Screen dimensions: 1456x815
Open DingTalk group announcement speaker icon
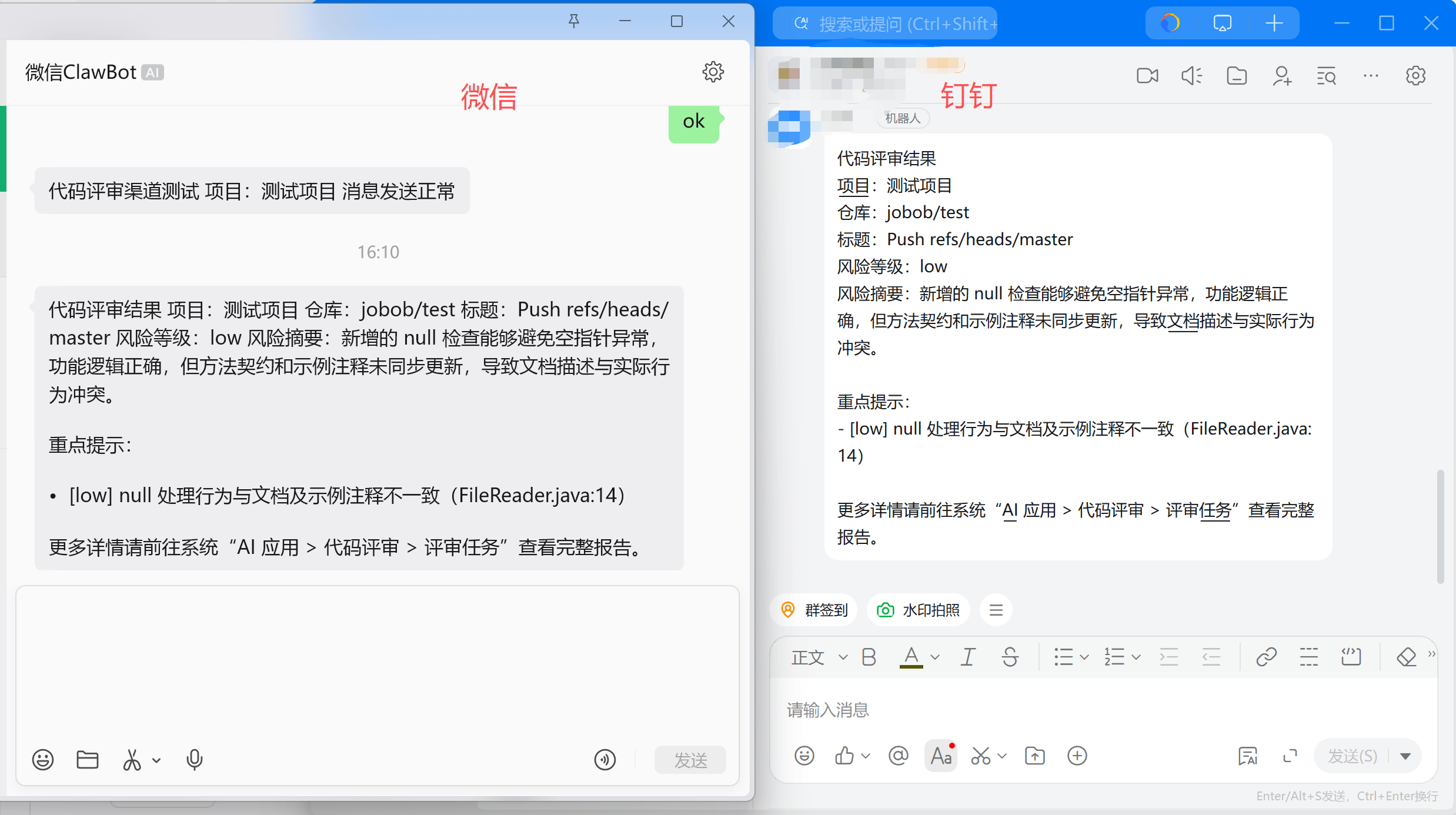1192,76
